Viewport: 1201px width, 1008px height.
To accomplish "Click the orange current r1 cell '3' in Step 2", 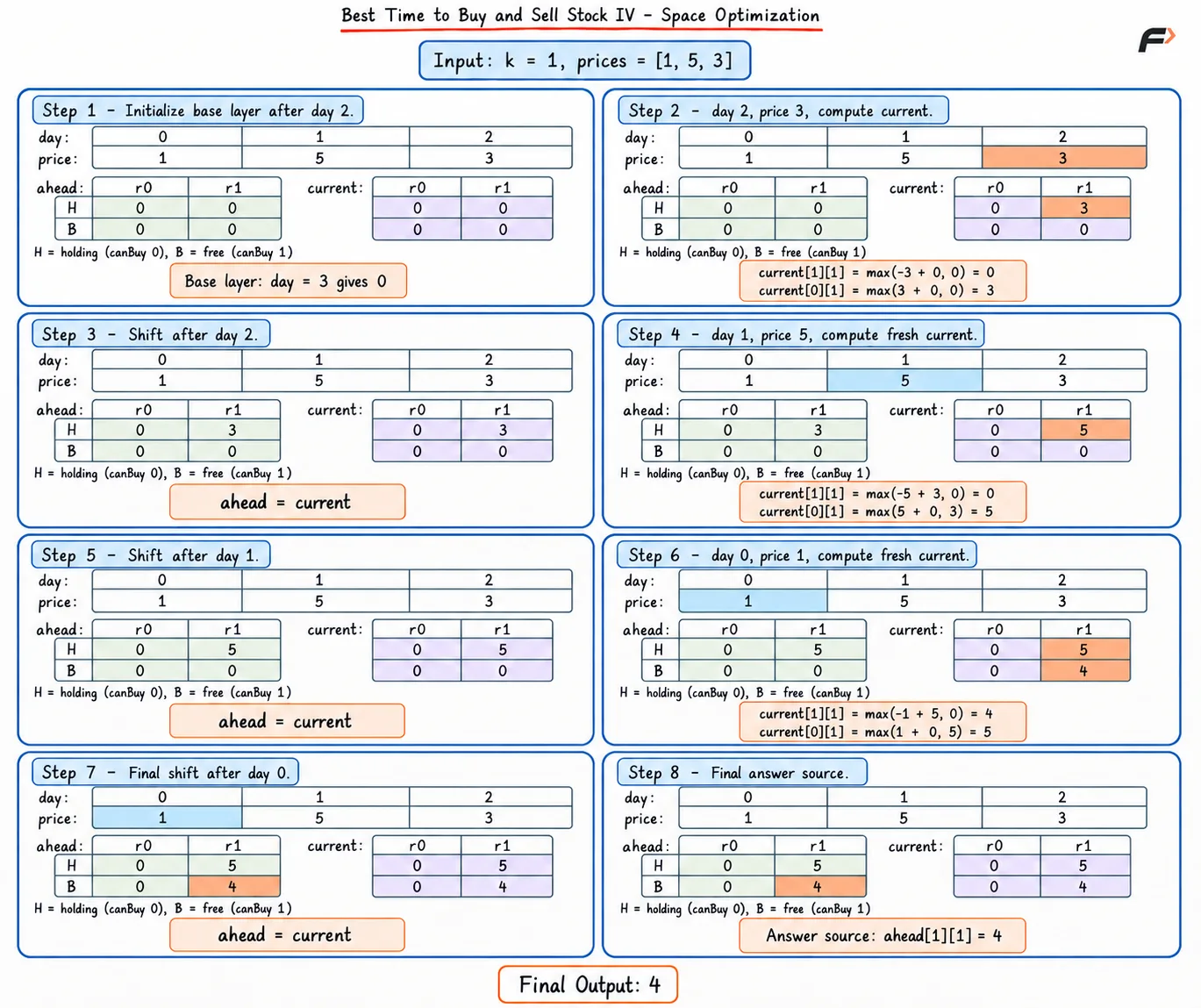I will coord(1085,208).
